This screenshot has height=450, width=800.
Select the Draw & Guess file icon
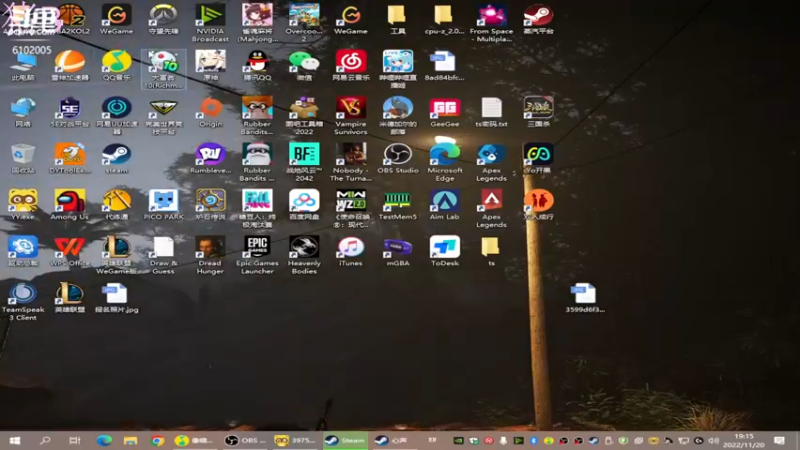pos(163,255)
